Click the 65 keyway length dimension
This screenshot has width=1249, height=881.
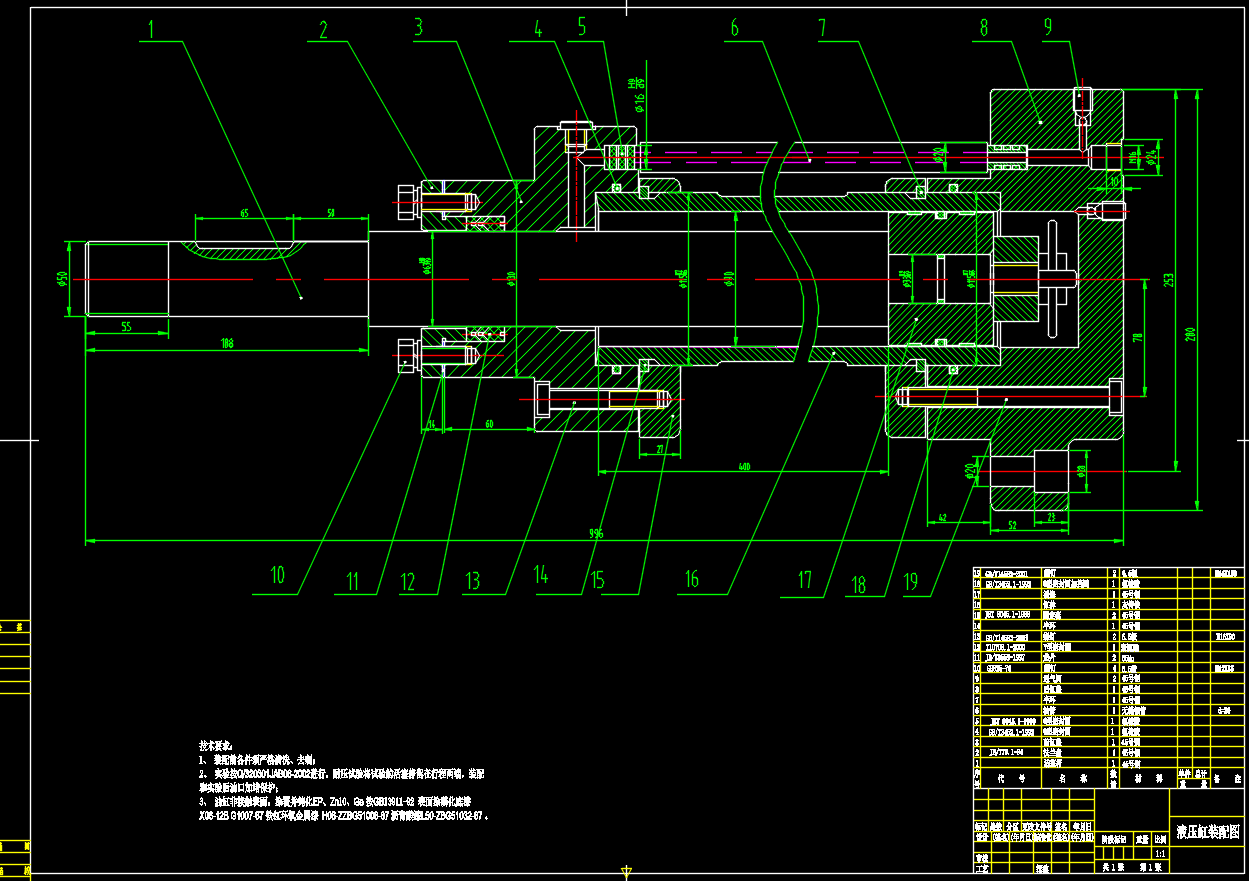coord(244,213)
